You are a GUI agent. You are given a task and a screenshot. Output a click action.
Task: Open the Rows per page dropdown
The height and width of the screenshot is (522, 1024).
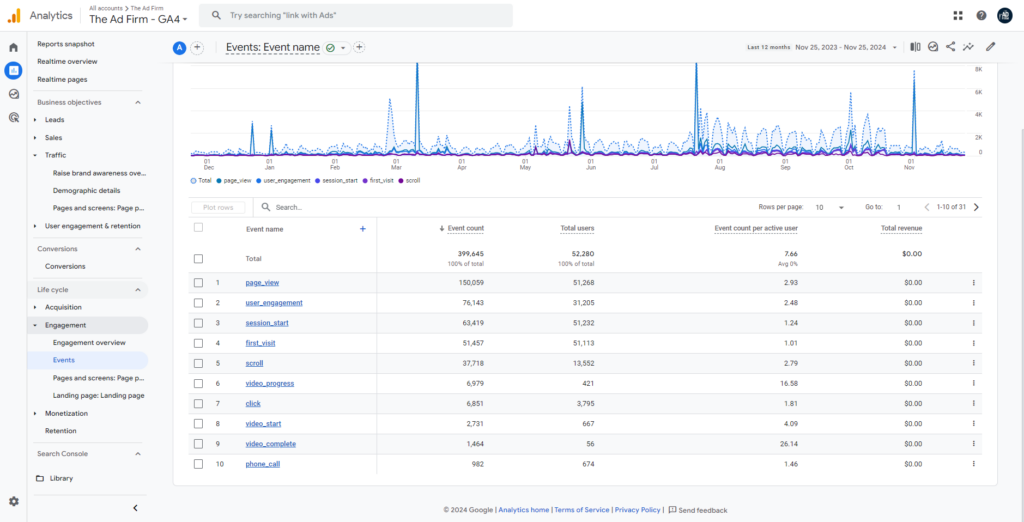828,207
